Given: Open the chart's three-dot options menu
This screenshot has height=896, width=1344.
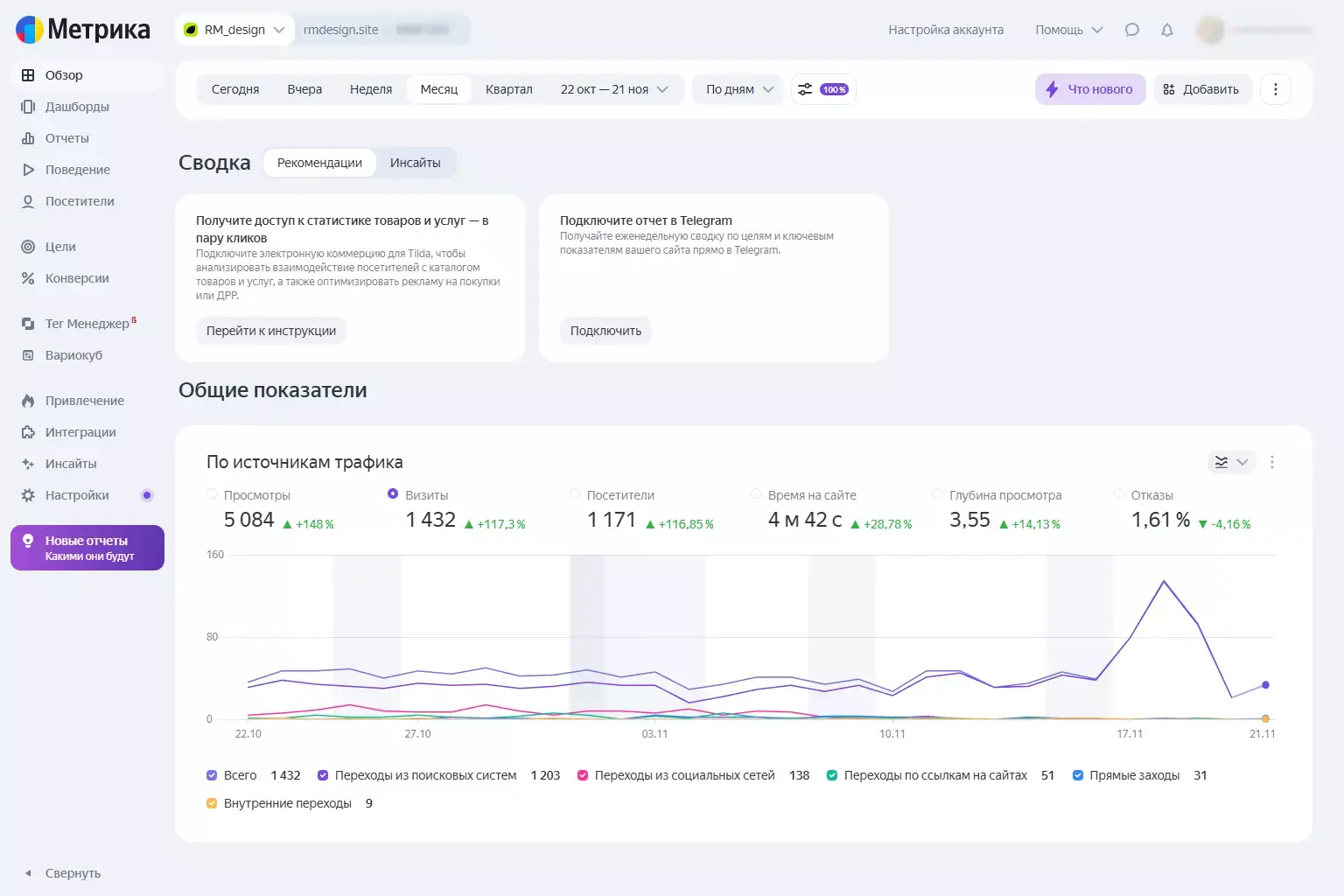Looking at the screenshot, I should [1273, 462].
